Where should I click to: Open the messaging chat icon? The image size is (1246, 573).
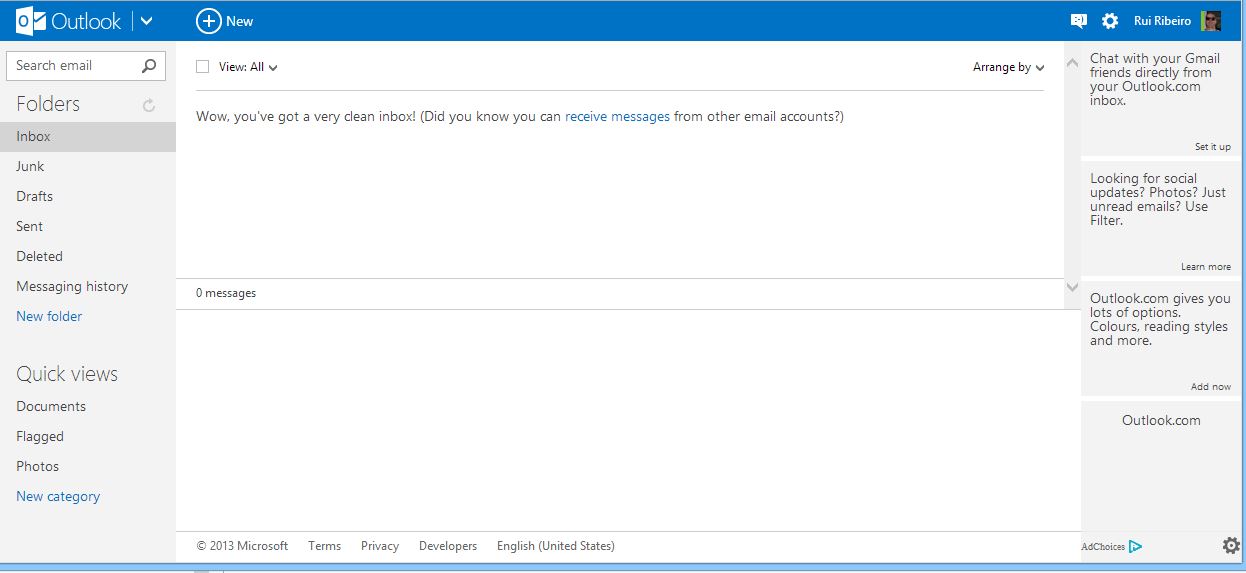pos(1078,21)
